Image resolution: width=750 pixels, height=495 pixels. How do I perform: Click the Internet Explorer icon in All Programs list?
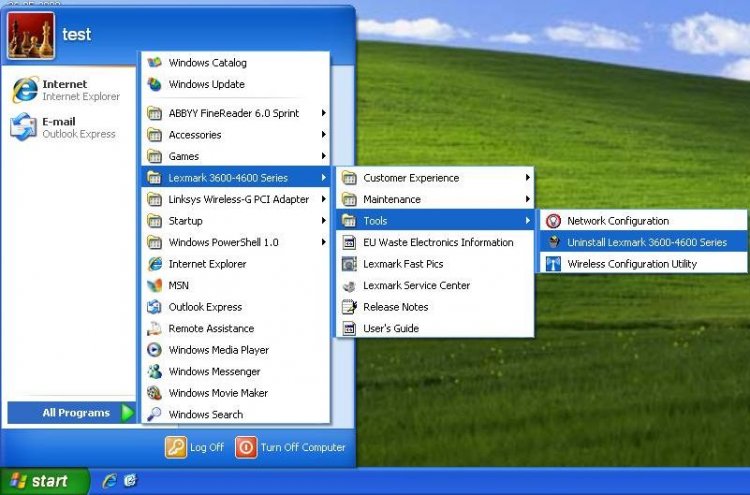[154, 264]
